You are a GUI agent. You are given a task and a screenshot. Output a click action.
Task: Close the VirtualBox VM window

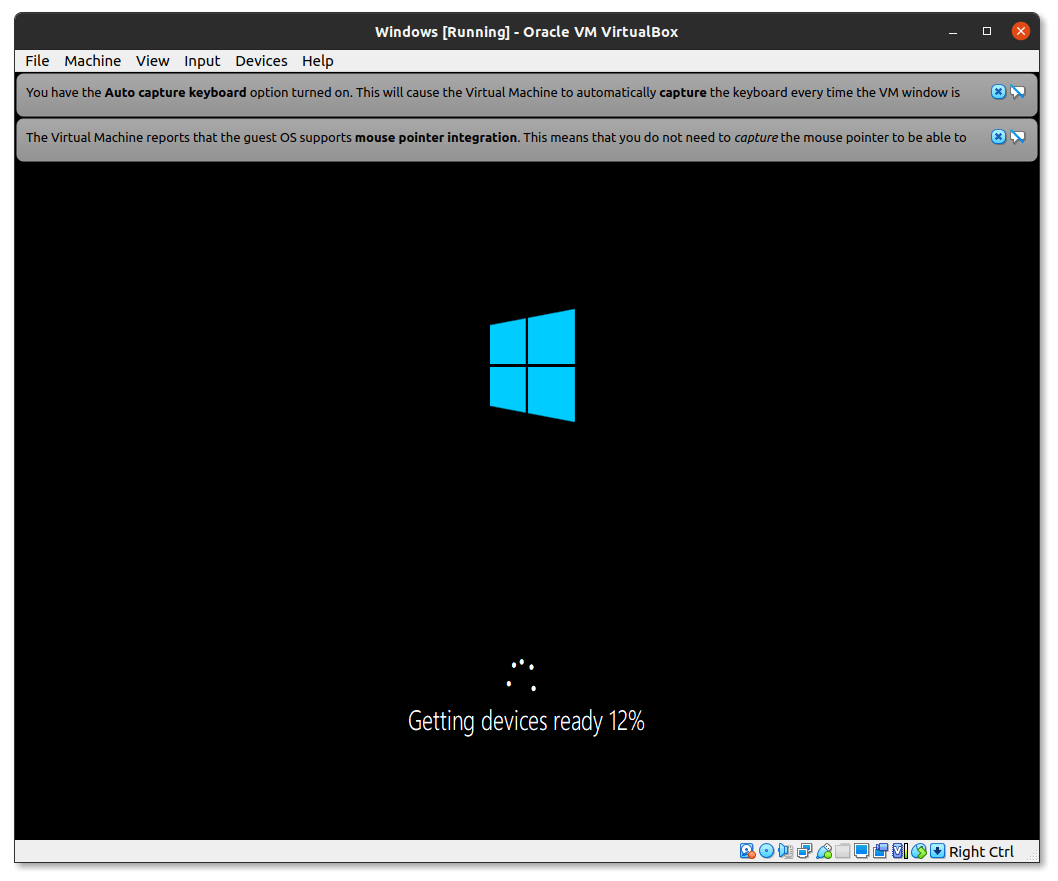coord(1021,31)
